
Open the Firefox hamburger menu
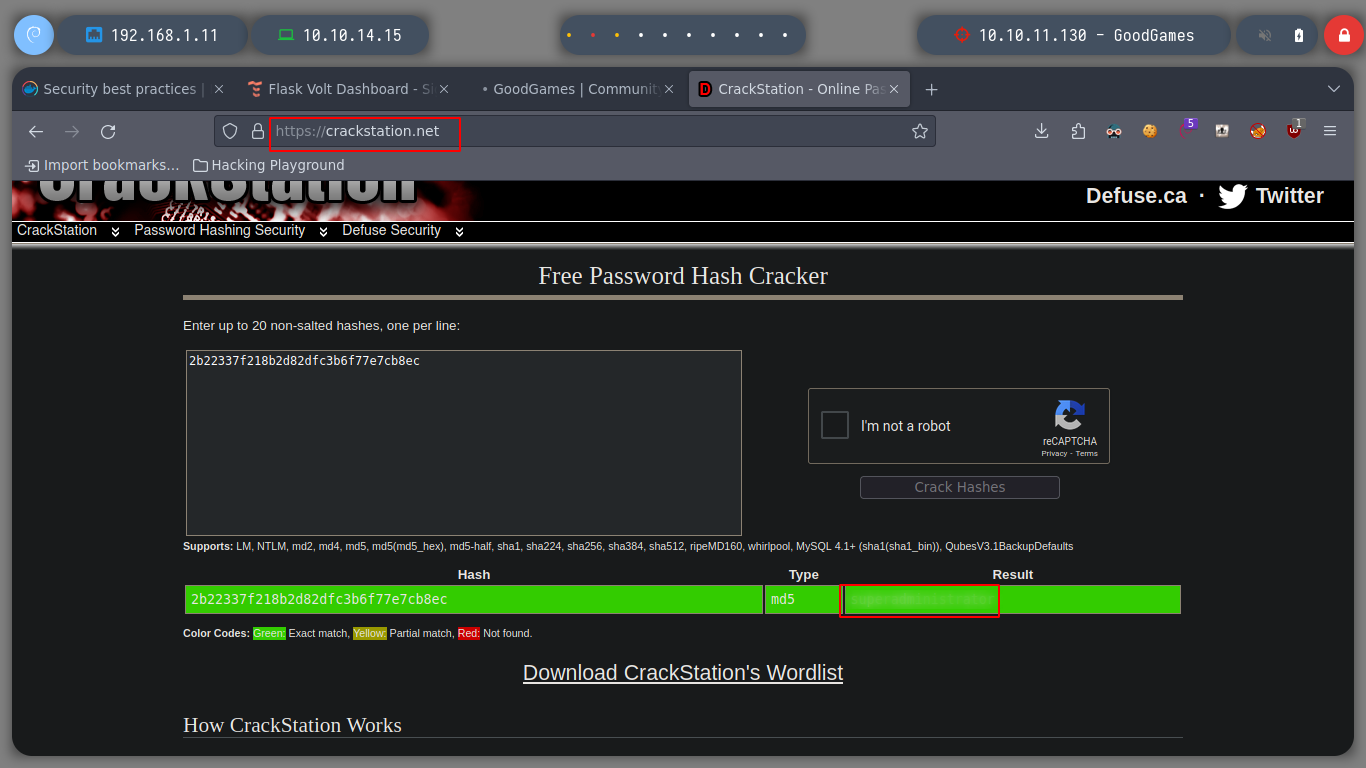click(x=1330, y=131)
